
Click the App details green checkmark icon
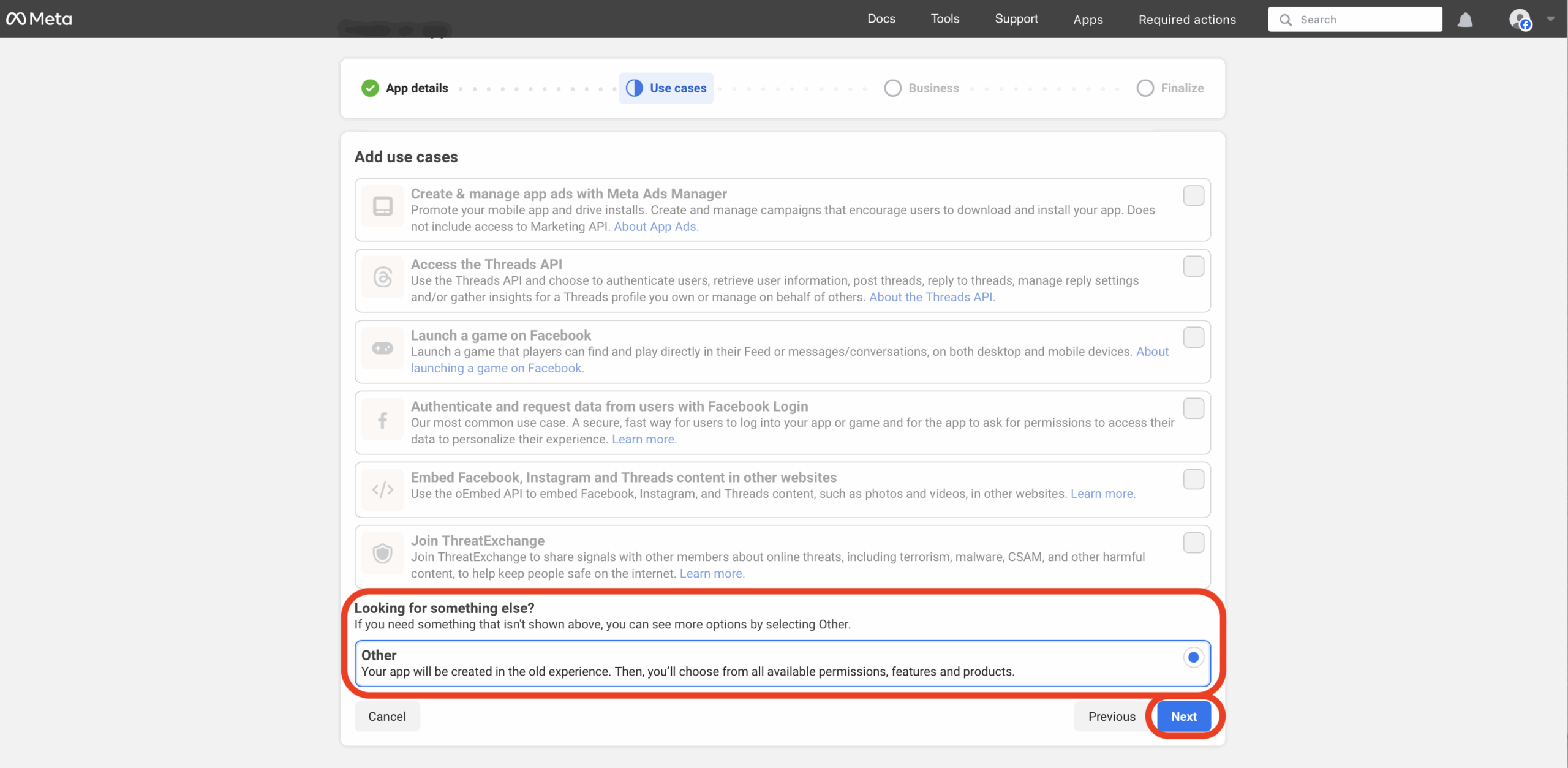point(370,88)
